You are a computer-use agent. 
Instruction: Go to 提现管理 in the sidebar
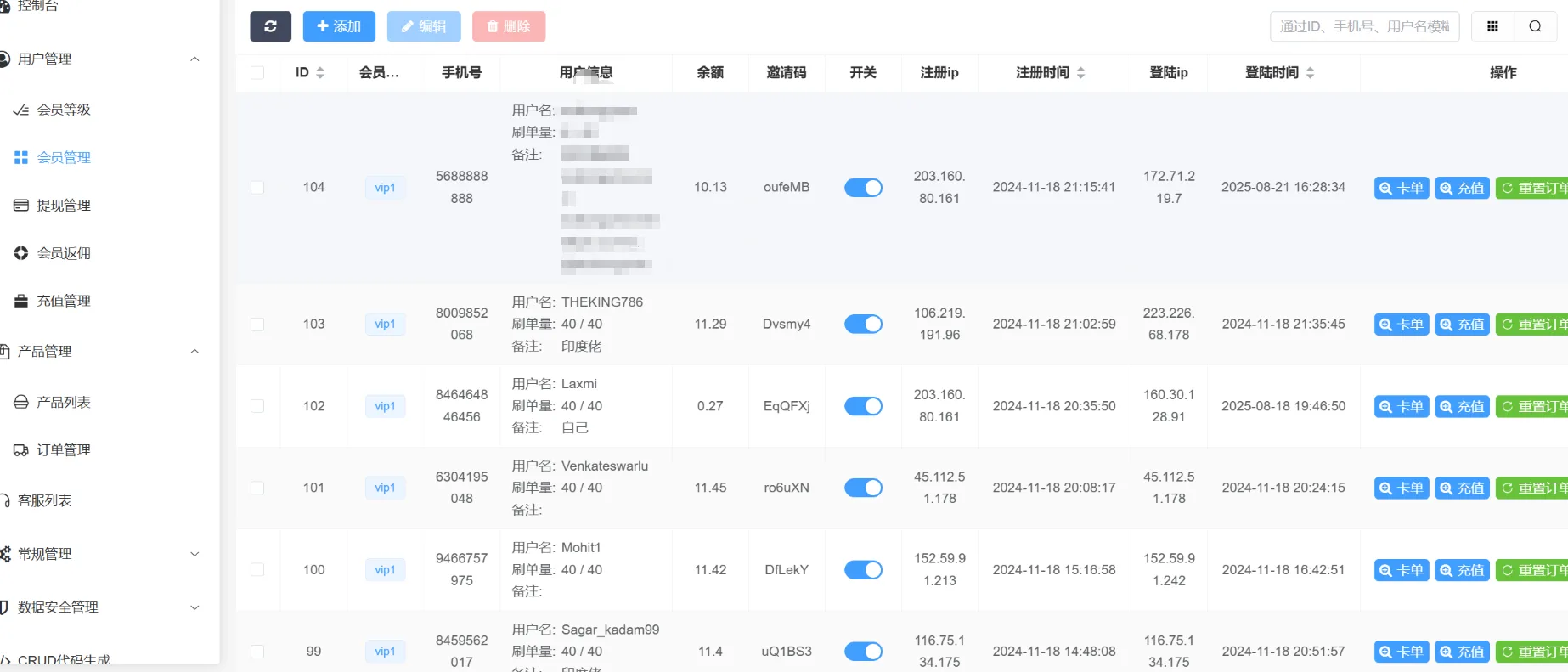point(64,206)
